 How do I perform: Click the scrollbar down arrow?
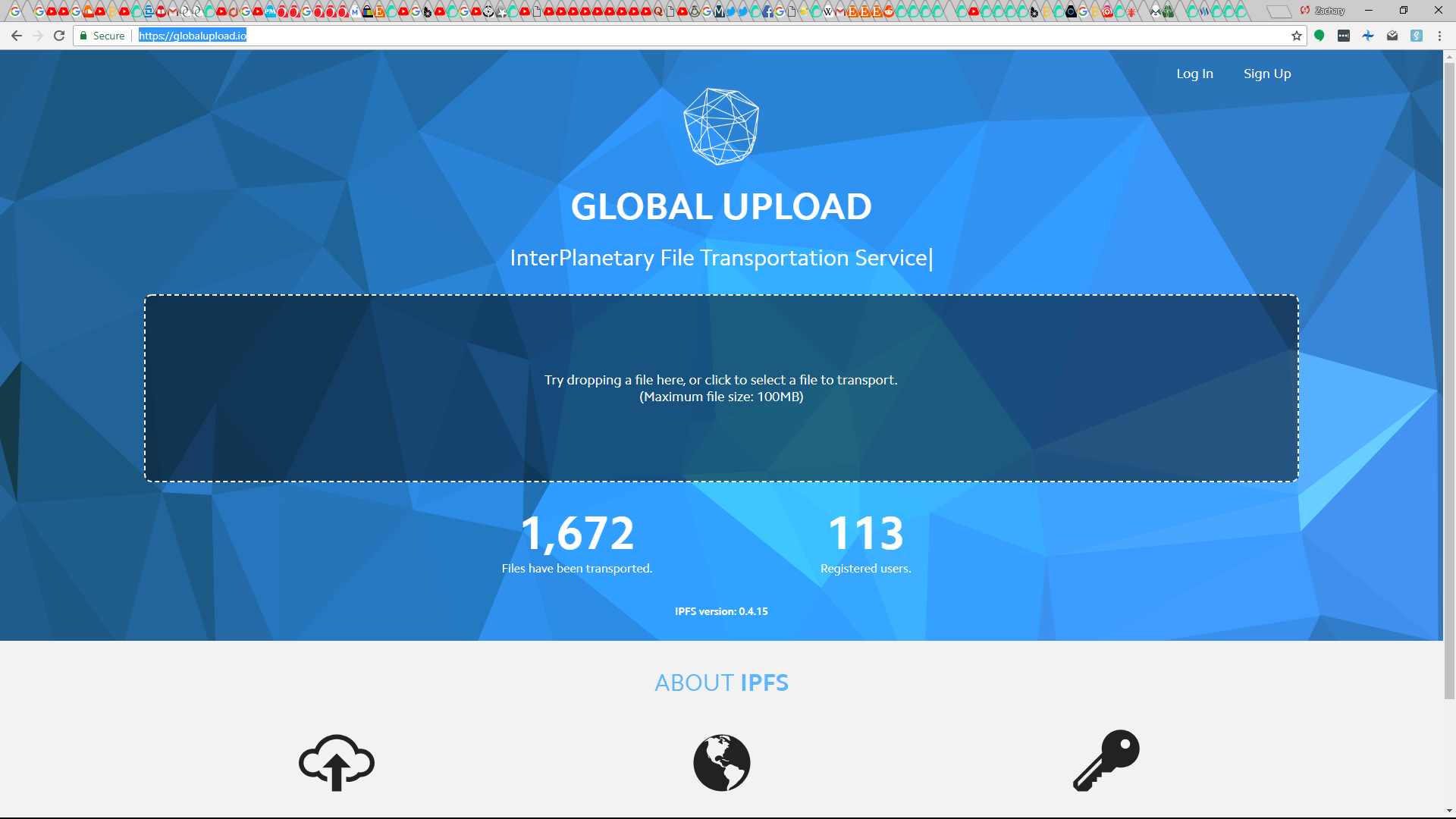click(1449, 811)
